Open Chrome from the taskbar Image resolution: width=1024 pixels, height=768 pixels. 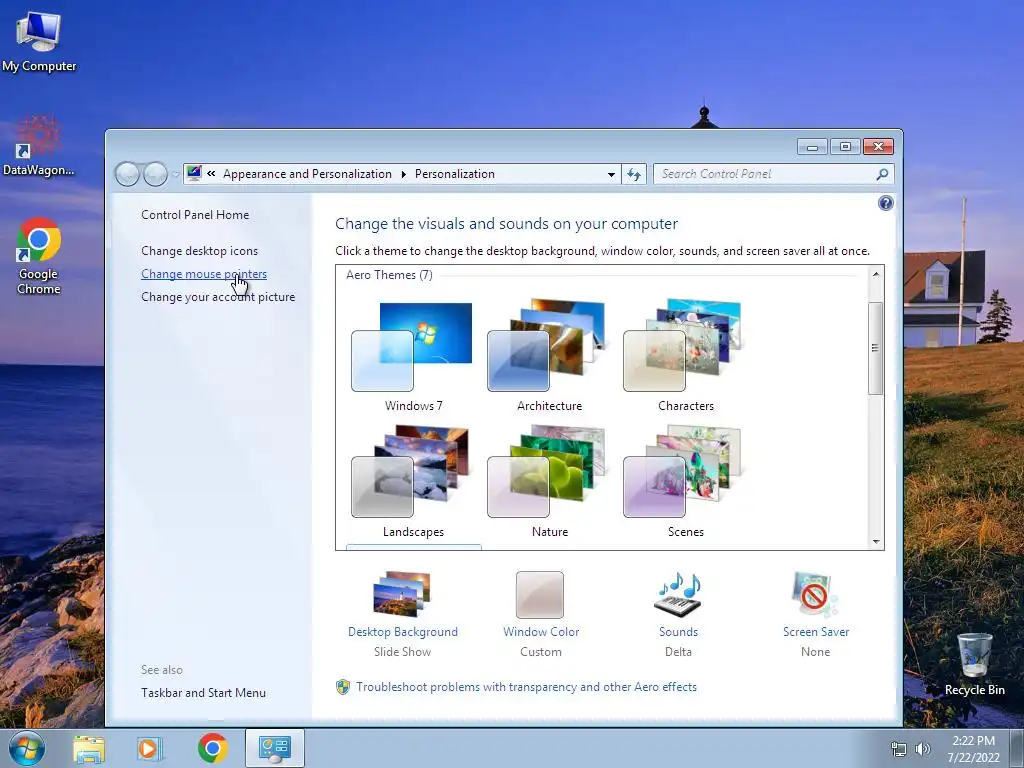tap(212, 748)
